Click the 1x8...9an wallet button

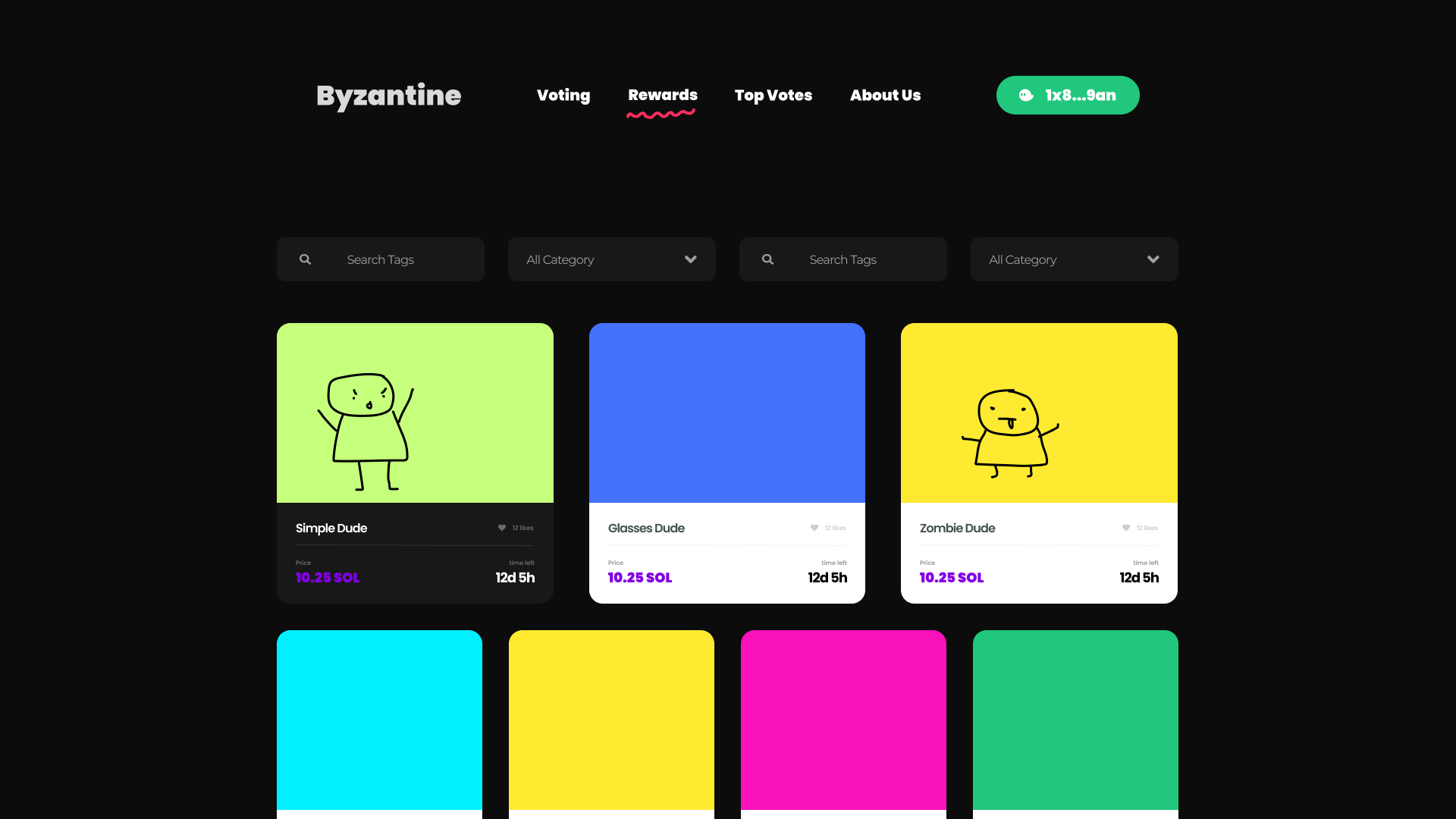pos(1080,96)
